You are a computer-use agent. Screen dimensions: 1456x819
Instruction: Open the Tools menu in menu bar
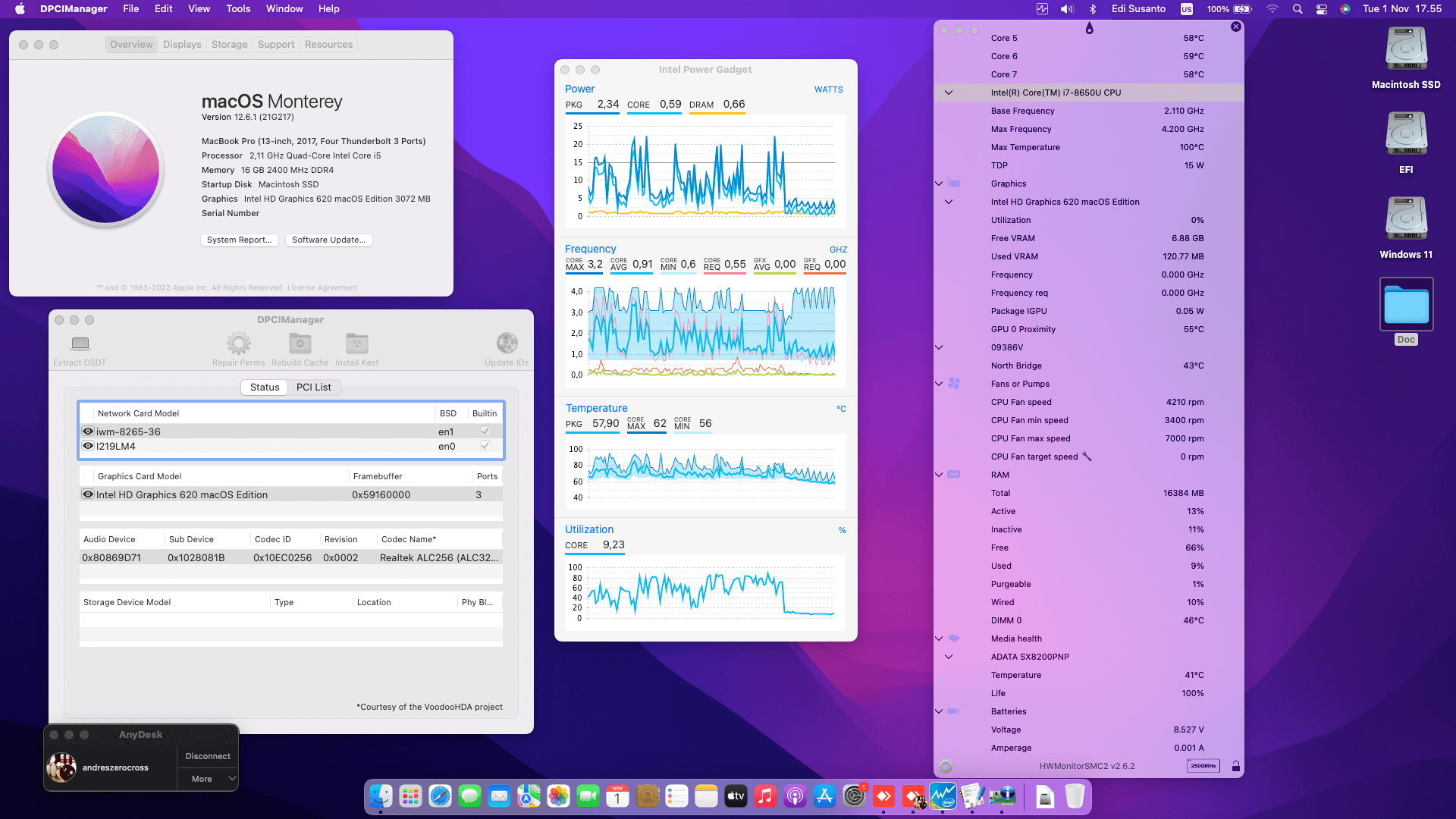point(238,9)
